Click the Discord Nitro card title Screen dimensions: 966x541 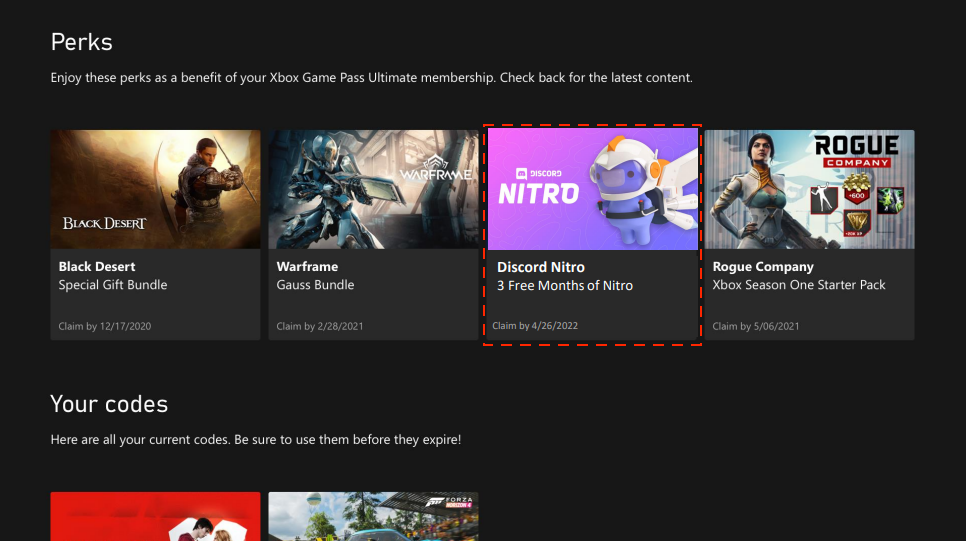[540, 267]
